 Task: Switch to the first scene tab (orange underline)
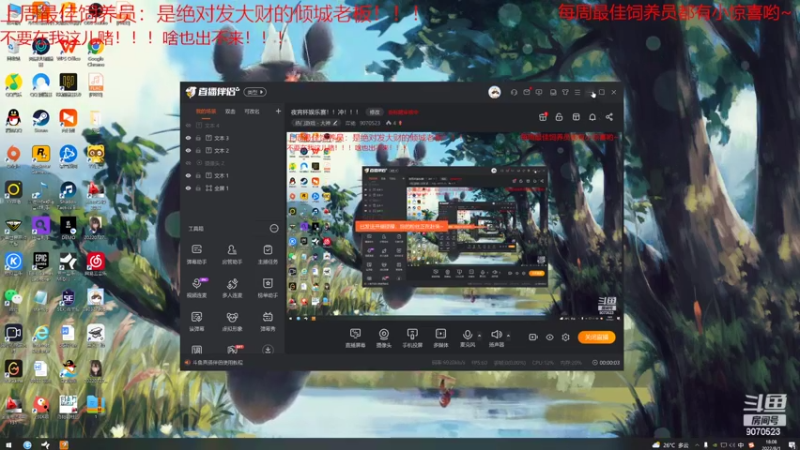pyautogui.click(x=206, y=112)
